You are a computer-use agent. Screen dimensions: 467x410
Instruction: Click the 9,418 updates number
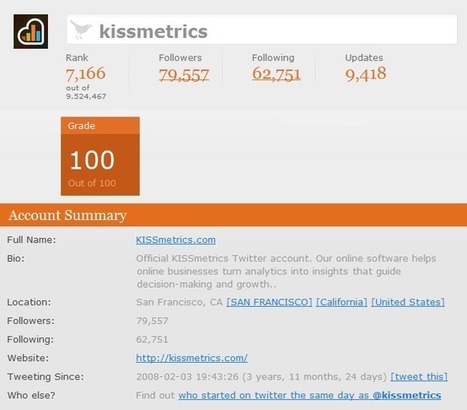pyautogui.click(x=366, y=74)
